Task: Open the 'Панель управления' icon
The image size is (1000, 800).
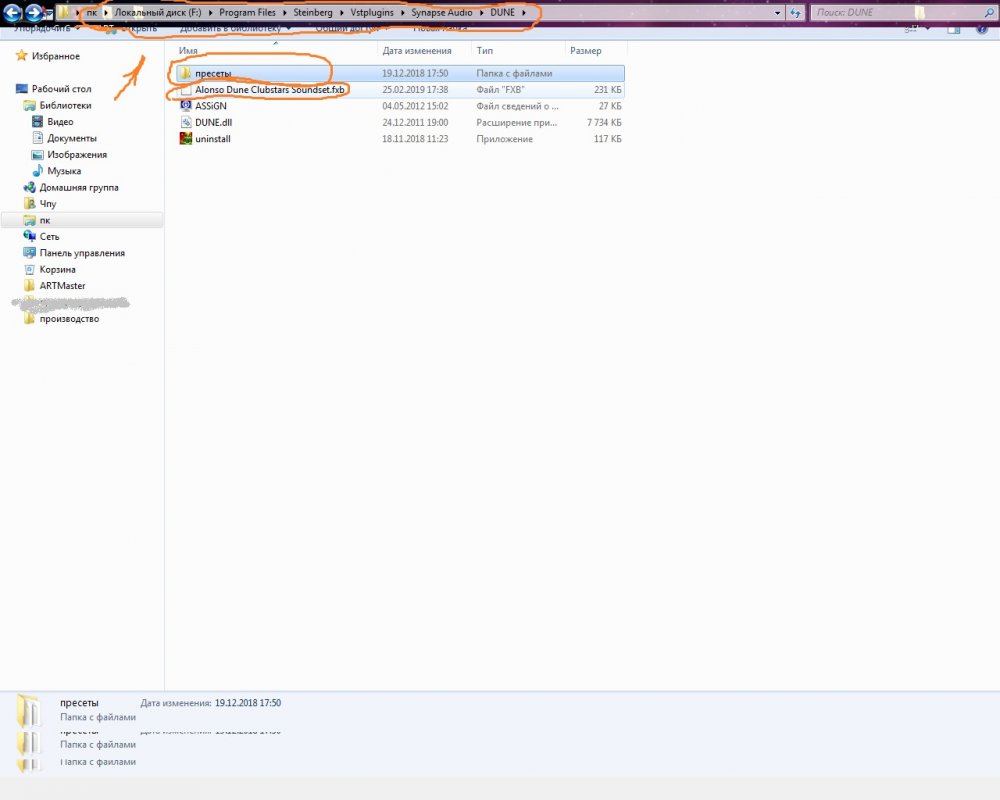Action: coord(29,253)
